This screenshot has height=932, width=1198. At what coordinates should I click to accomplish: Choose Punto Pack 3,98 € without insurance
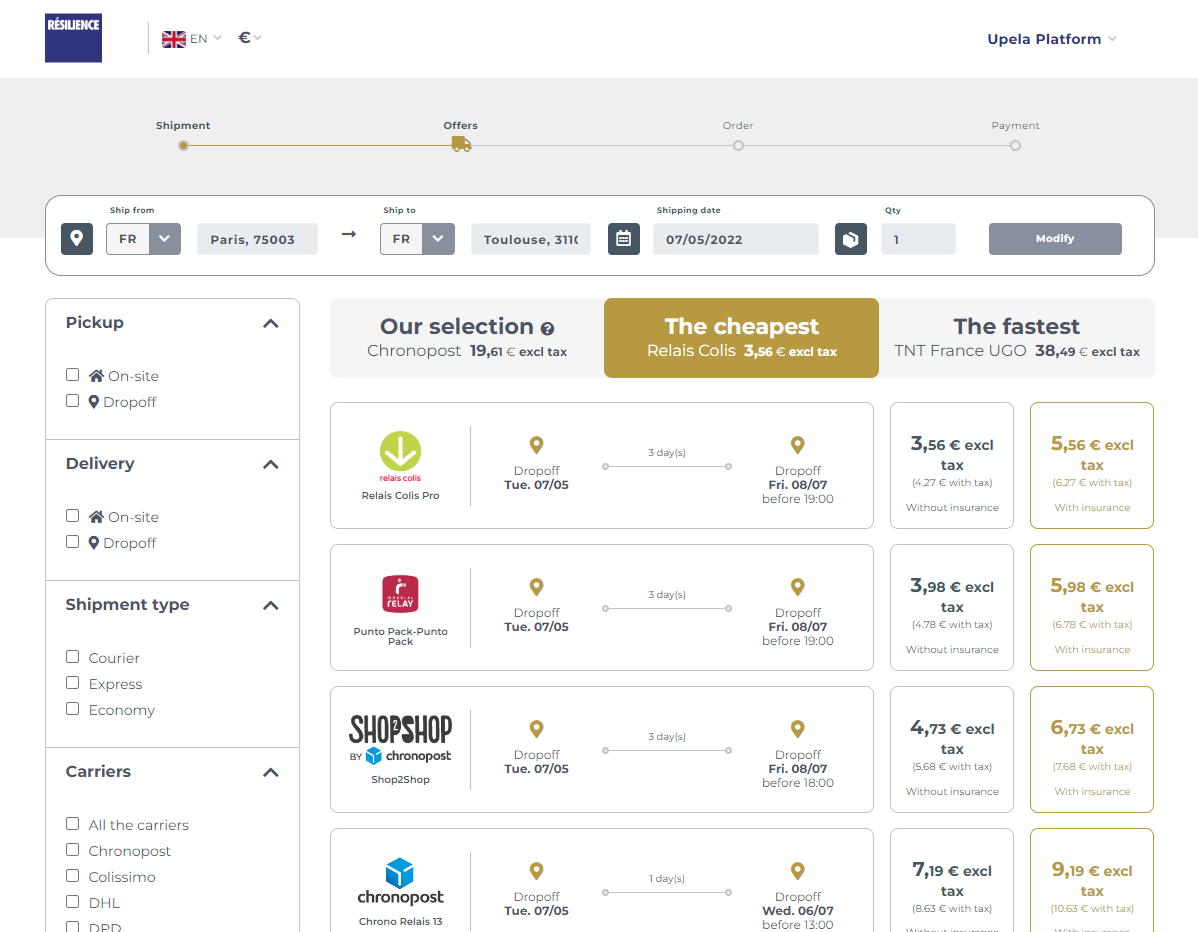(x=952, y=608)
